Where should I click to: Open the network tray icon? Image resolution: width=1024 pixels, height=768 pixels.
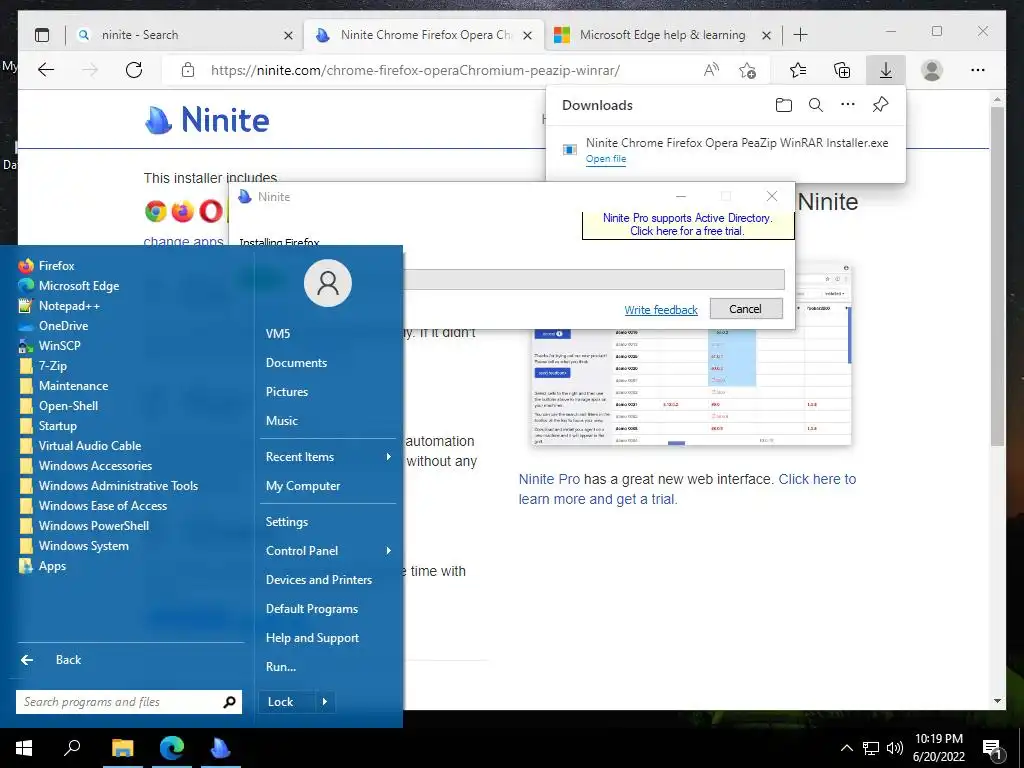pos(871,748)
